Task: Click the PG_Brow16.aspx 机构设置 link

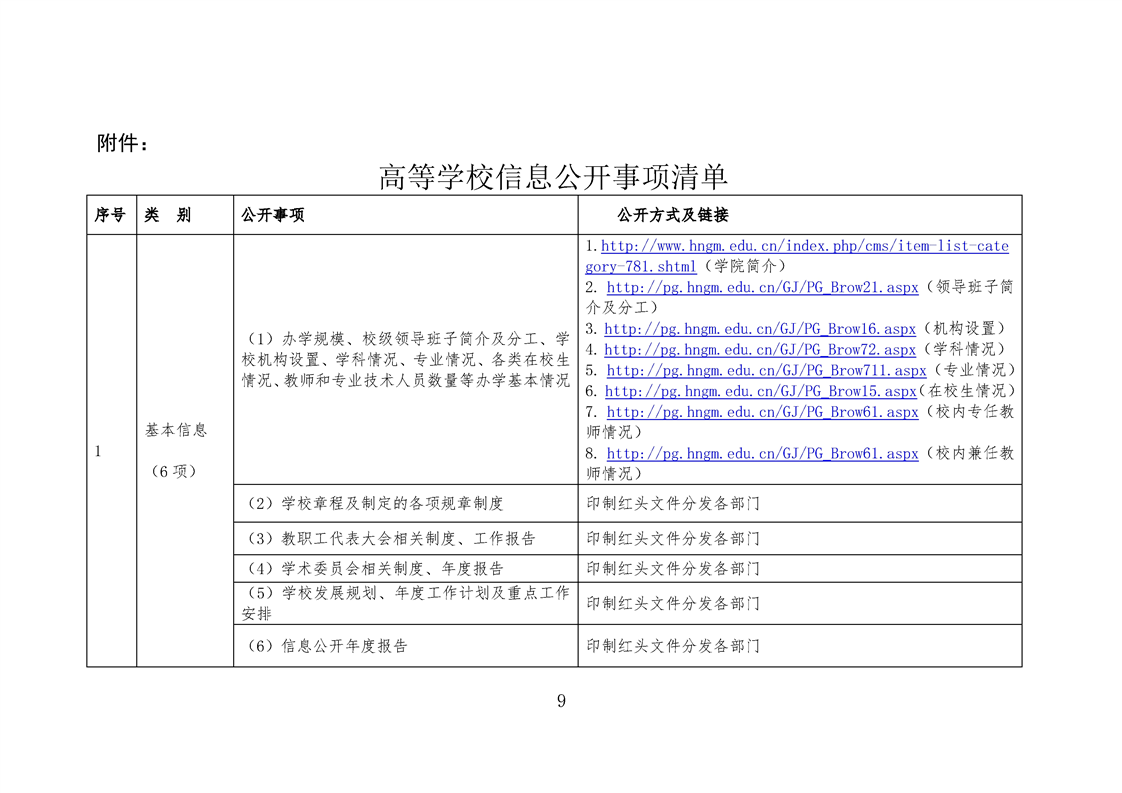Action: 759,329
